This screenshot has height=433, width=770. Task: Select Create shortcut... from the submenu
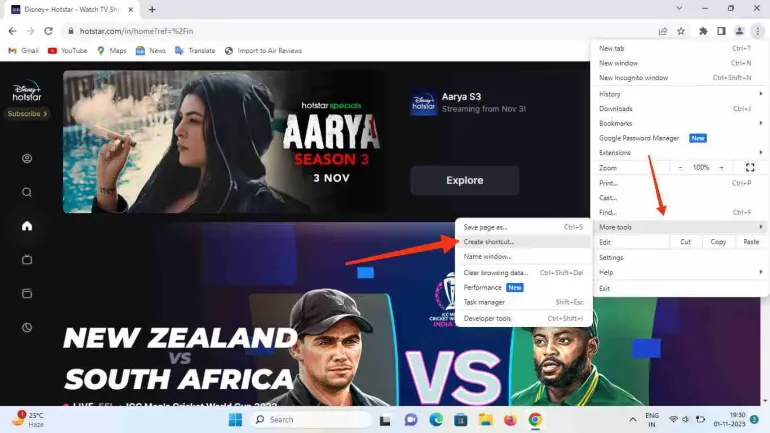pos(489,242)
